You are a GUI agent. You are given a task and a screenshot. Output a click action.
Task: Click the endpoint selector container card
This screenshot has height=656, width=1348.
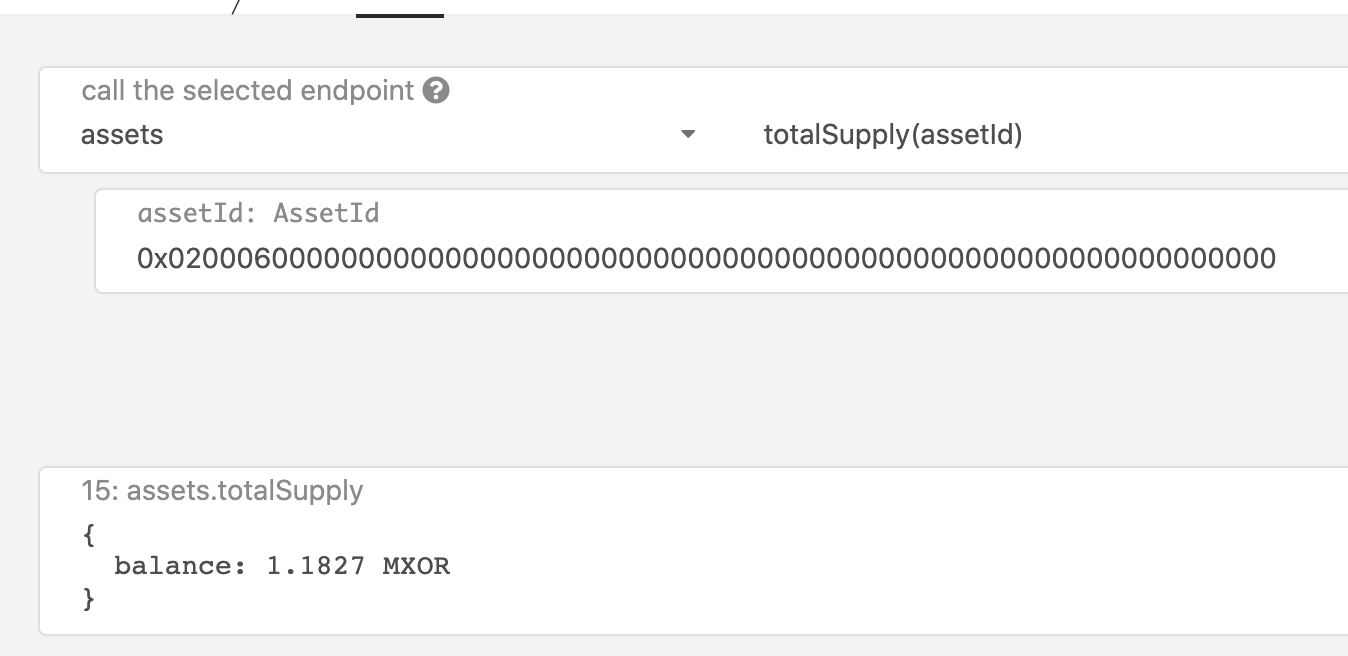point(693,120)
